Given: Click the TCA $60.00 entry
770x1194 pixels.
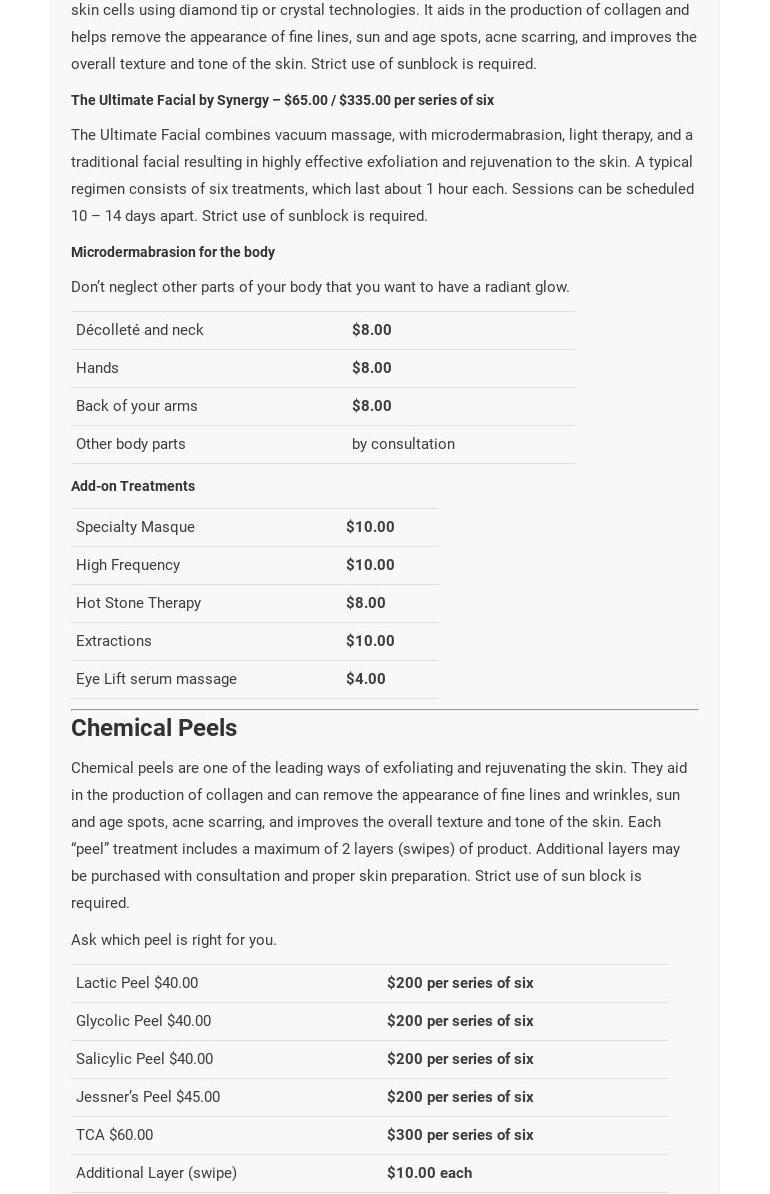Looking at the screenshot, I should tap(114, 1135).
